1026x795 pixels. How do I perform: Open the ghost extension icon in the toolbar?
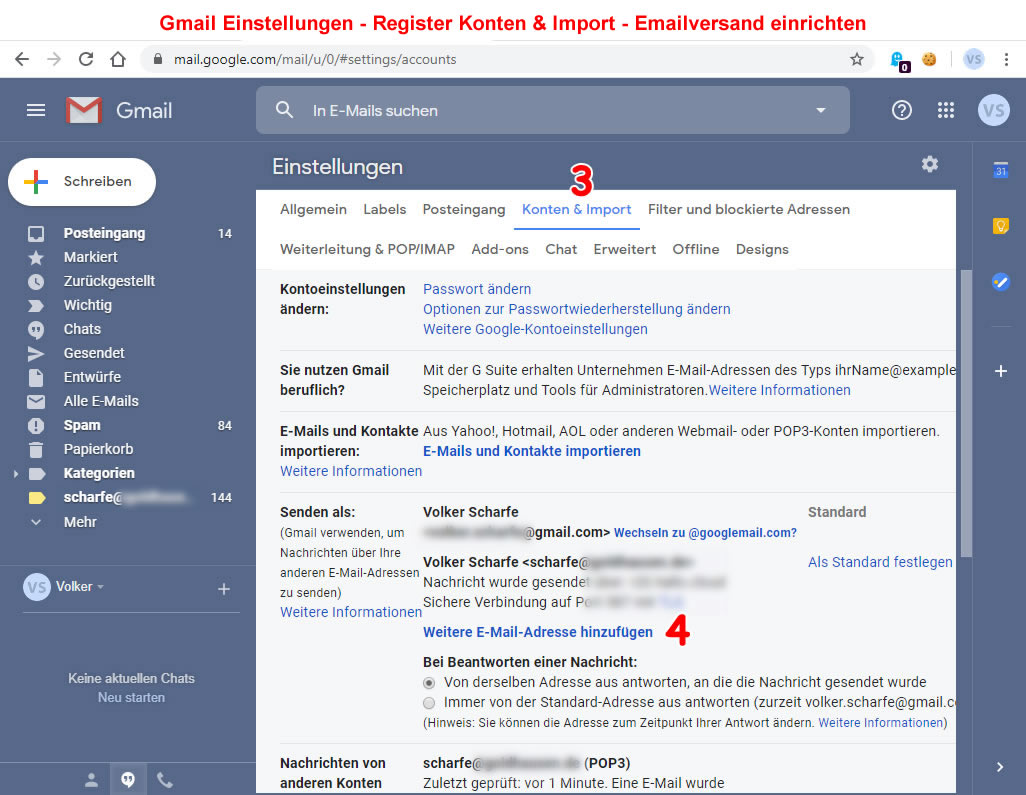899,61
